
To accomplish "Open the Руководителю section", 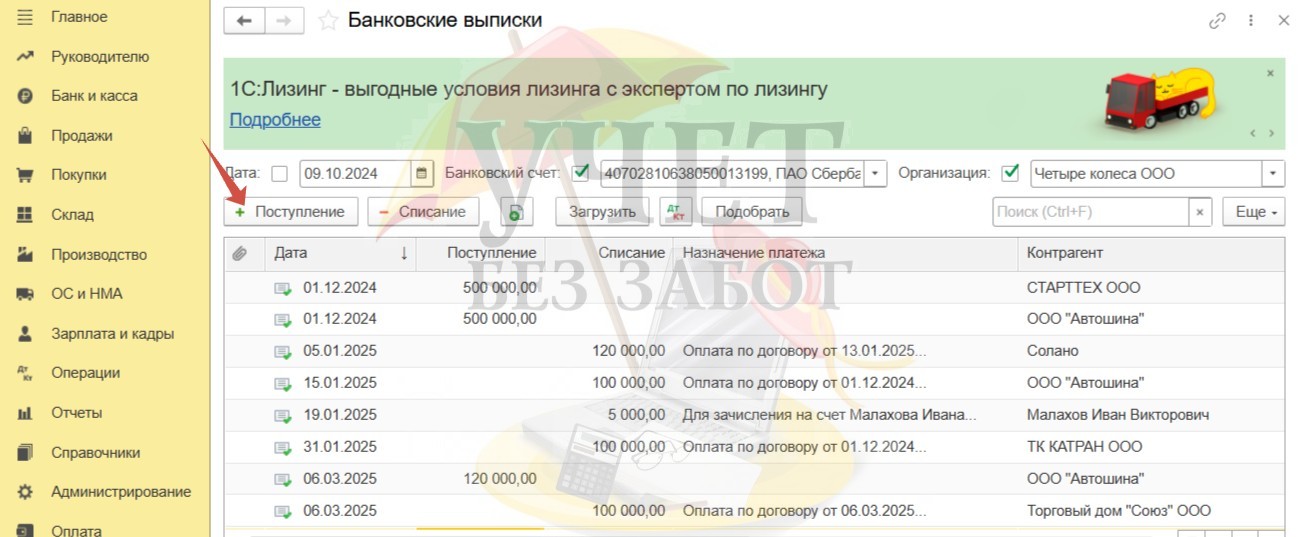I will click(100, 56).
